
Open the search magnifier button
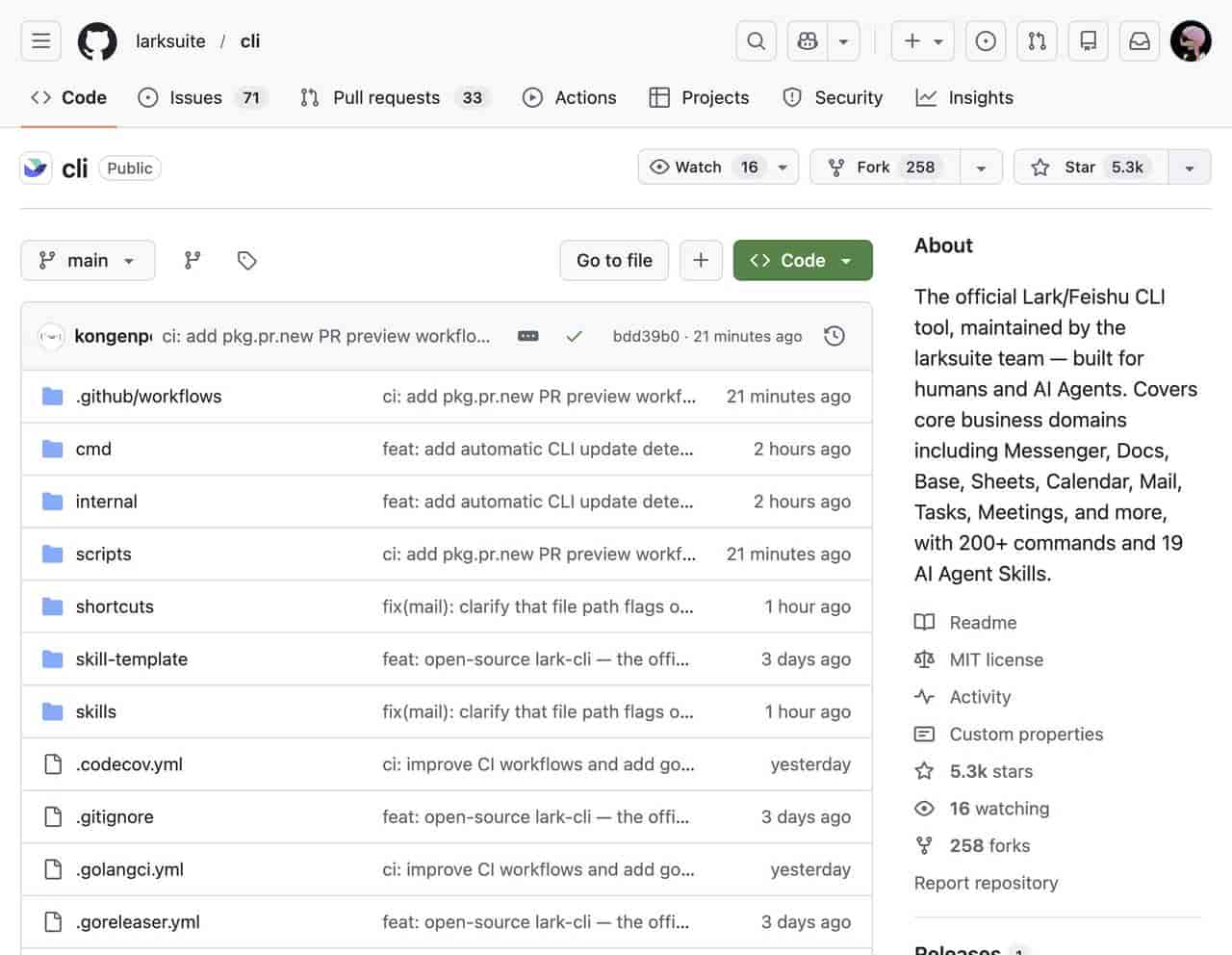click(x=757, y=40)
